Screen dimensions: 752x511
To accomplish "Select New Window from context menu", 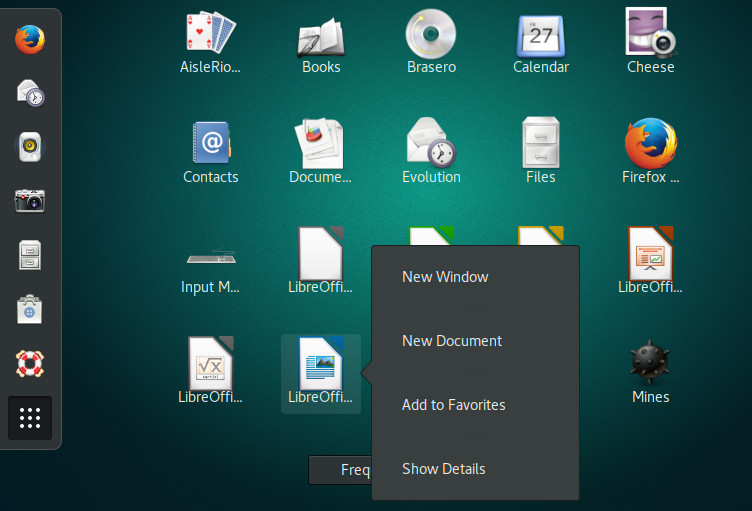I will pyautogui.click(x=445, y=277).
